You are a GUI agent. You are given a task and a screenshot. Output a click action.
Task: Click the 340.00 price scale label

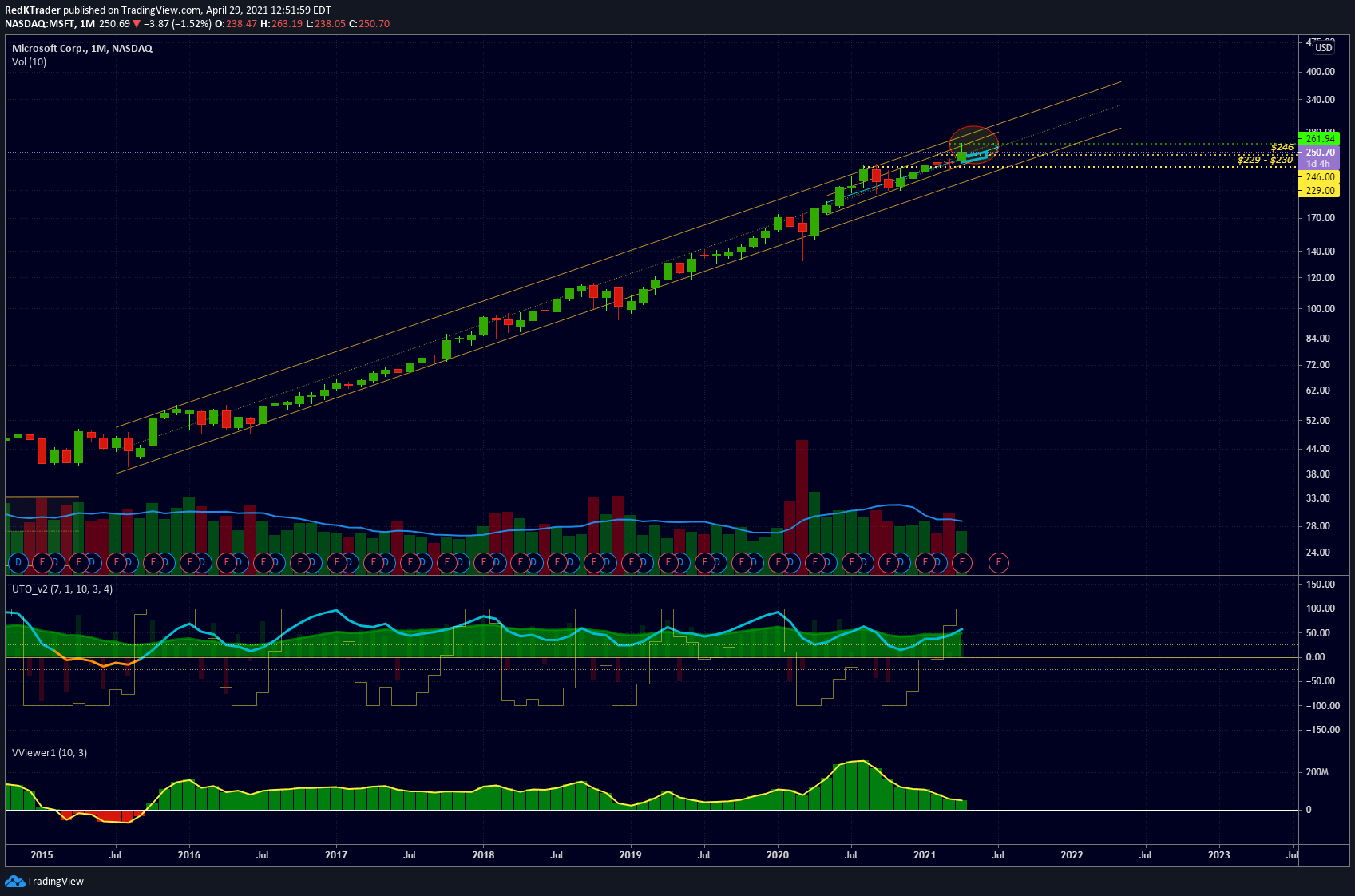(x=1320, y=100)
